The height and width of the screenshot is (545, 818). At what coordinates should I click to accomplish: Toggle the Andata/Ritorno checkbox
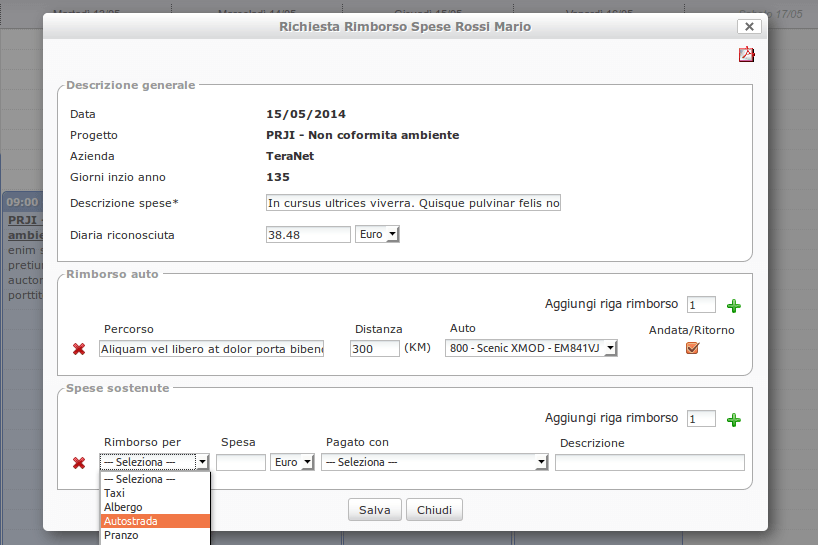coord(692,348)
